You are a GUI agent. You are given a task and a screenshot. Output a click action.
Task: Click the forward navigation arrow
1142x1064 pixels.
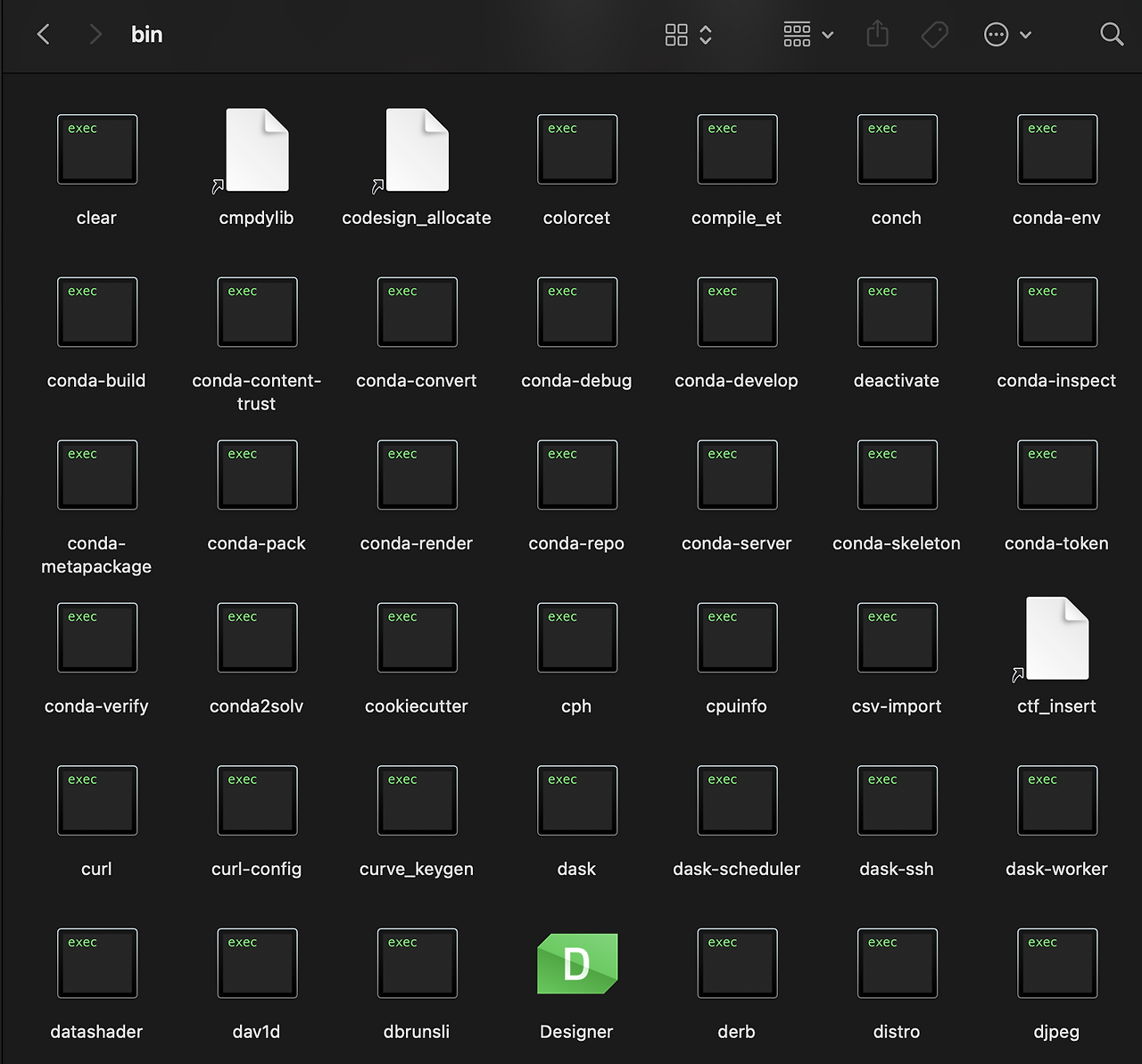[x=95, y=34]
